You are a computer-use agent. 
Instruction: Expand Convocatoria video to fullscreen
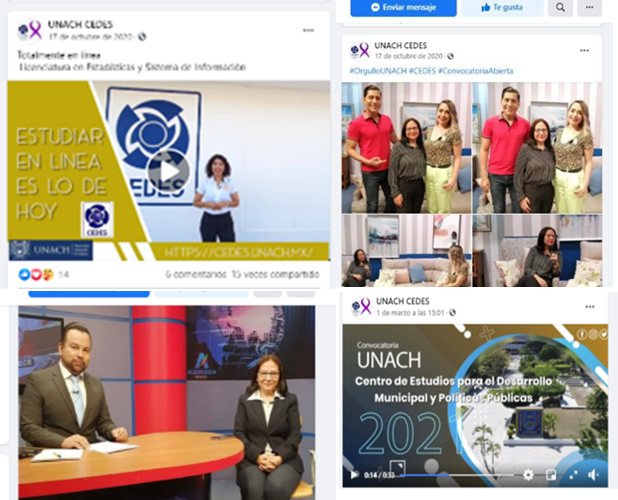pos(573,475)
